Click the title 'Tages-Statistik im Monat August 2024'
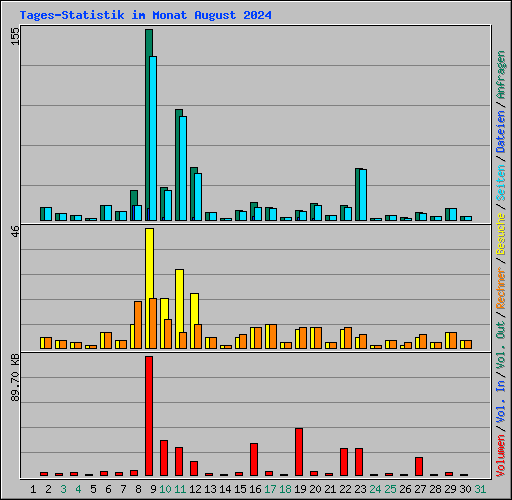Image resolution: width=512 pixels, height=500 pixels. (x=146, y=15)
